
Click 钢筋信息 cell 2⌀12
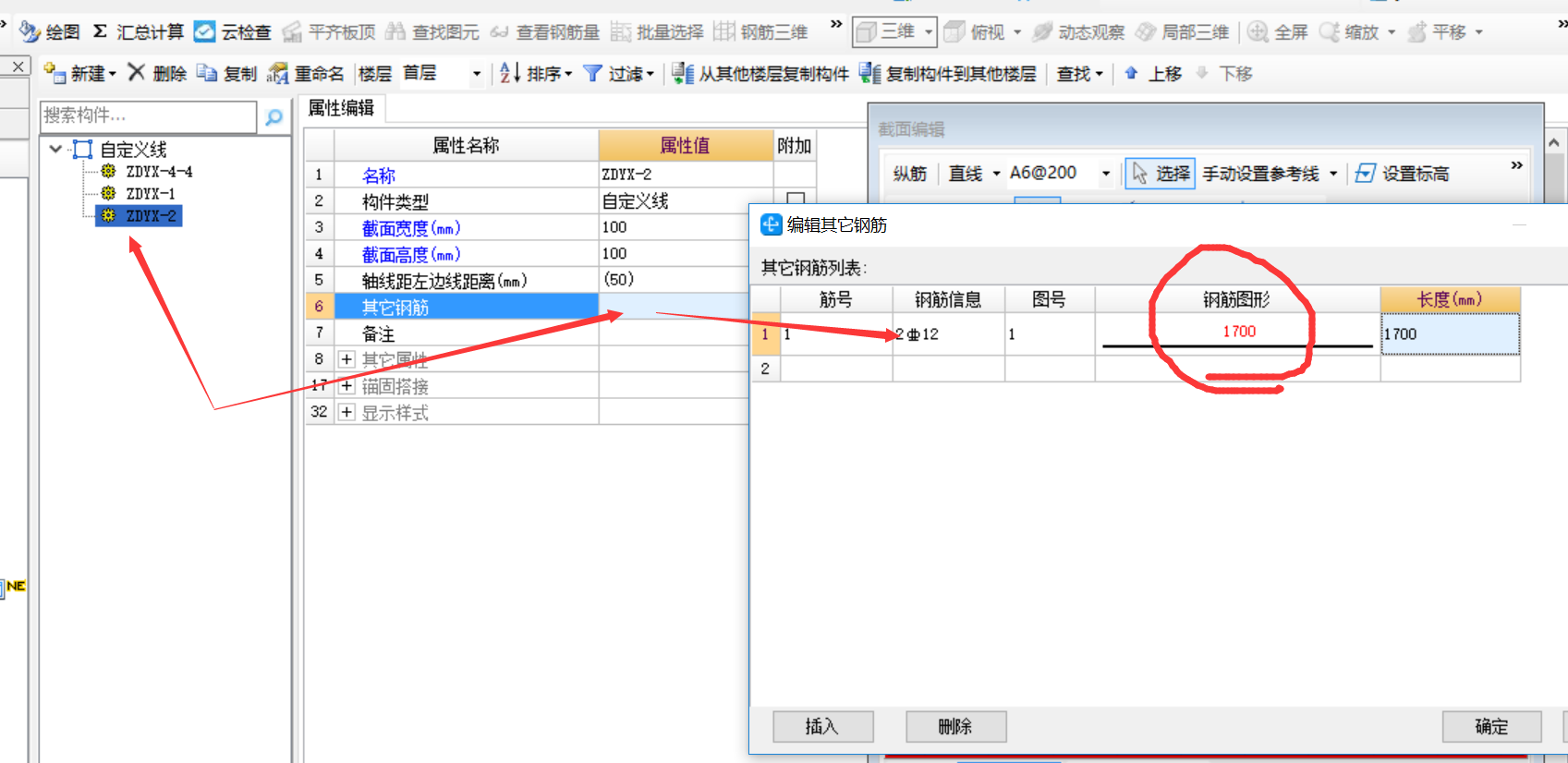(x=948, y=333)
